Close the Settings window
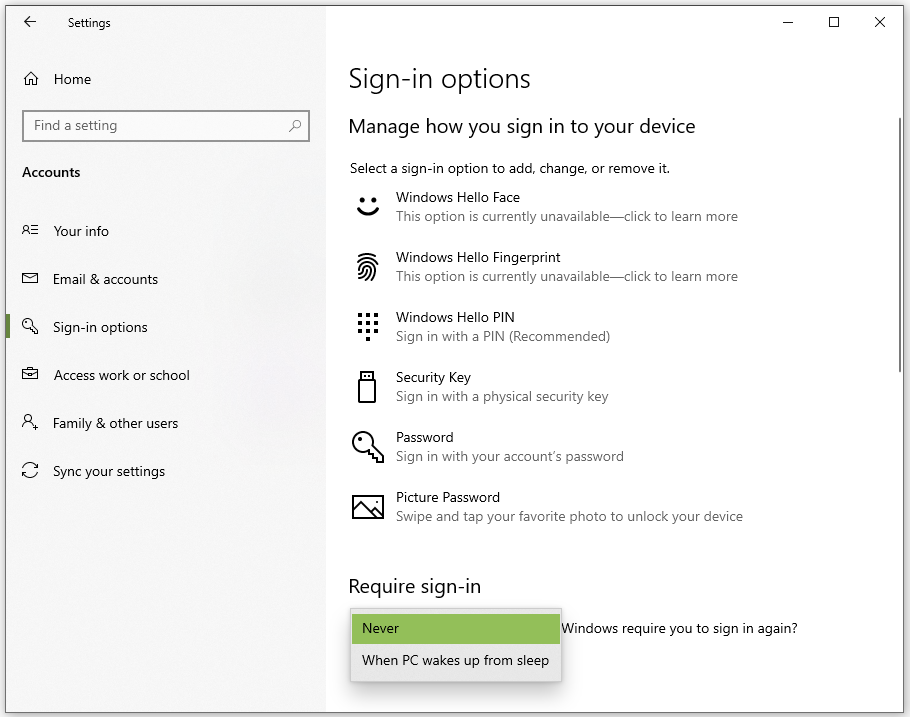Viewport: 910px width, 717px height. point(880,22)
